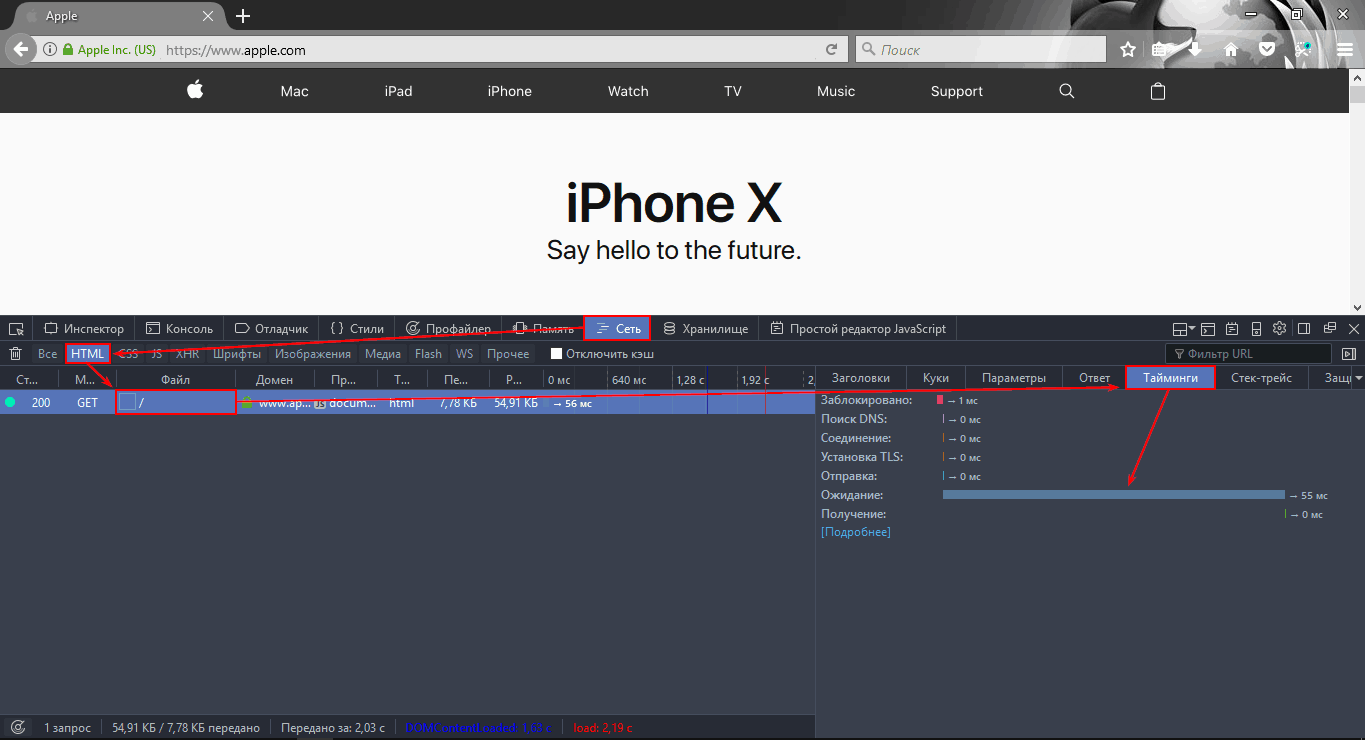Open devtools in separate window icon
The height and width of the screenshot is (740, 1365).
1330,328
